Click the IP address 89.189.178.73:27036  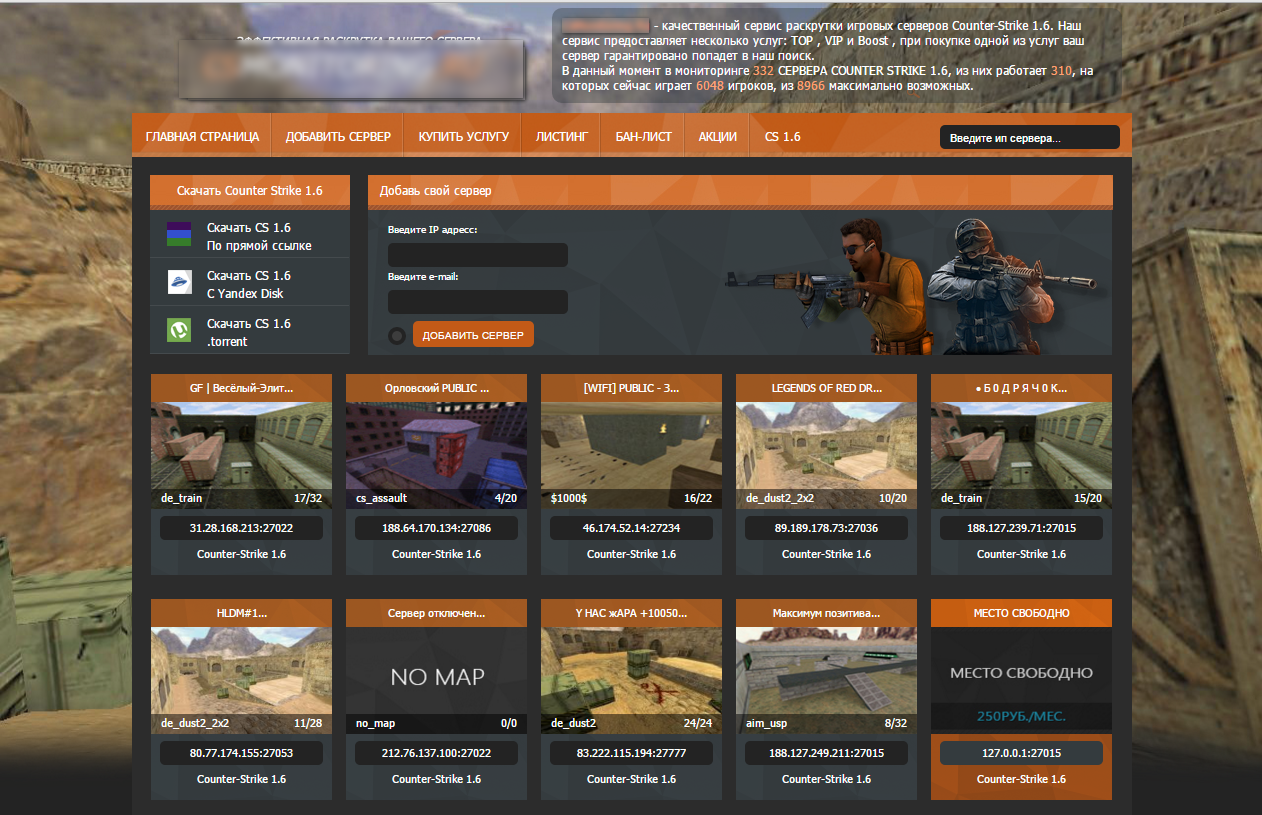point(826,528)
